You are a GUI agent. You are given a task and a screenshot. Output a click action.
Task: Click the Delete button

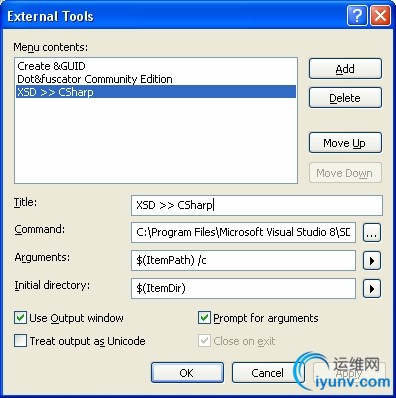[x=345, y=98]
